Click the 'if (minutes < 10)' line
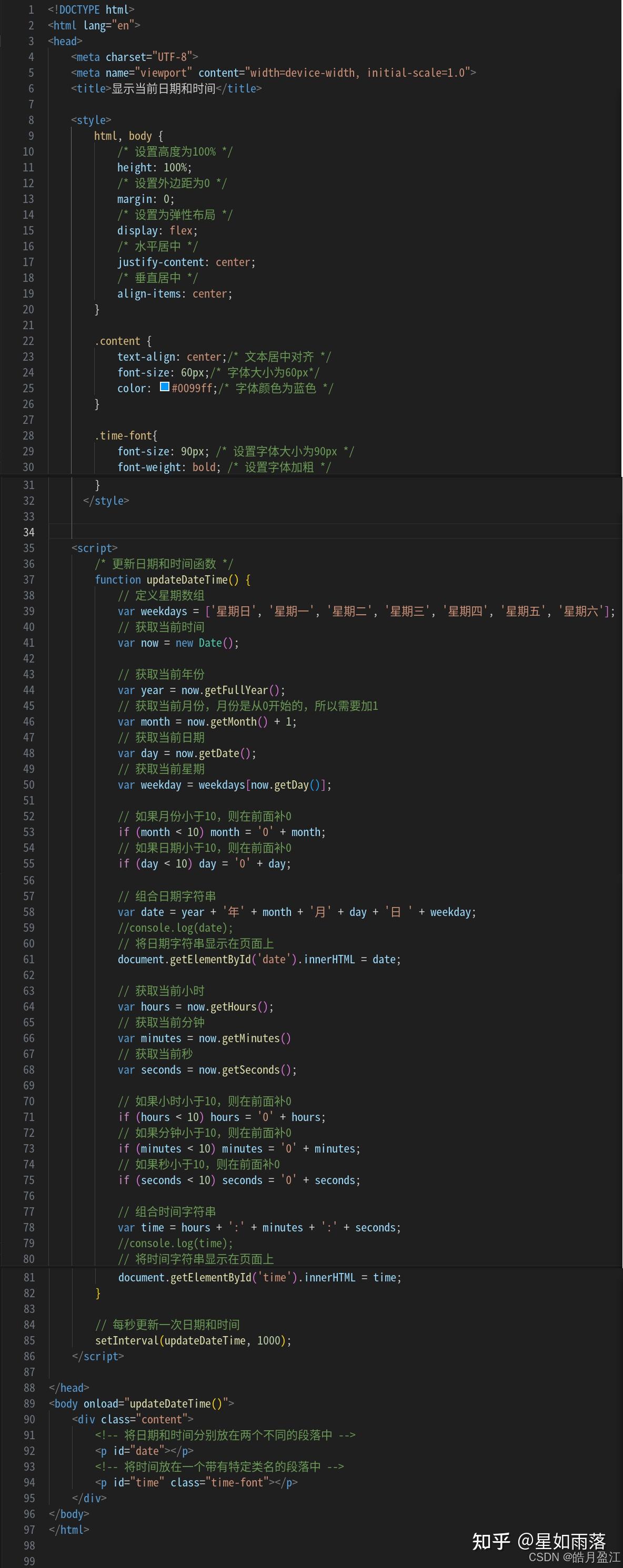623x1568 pixels. [239, 1149]
